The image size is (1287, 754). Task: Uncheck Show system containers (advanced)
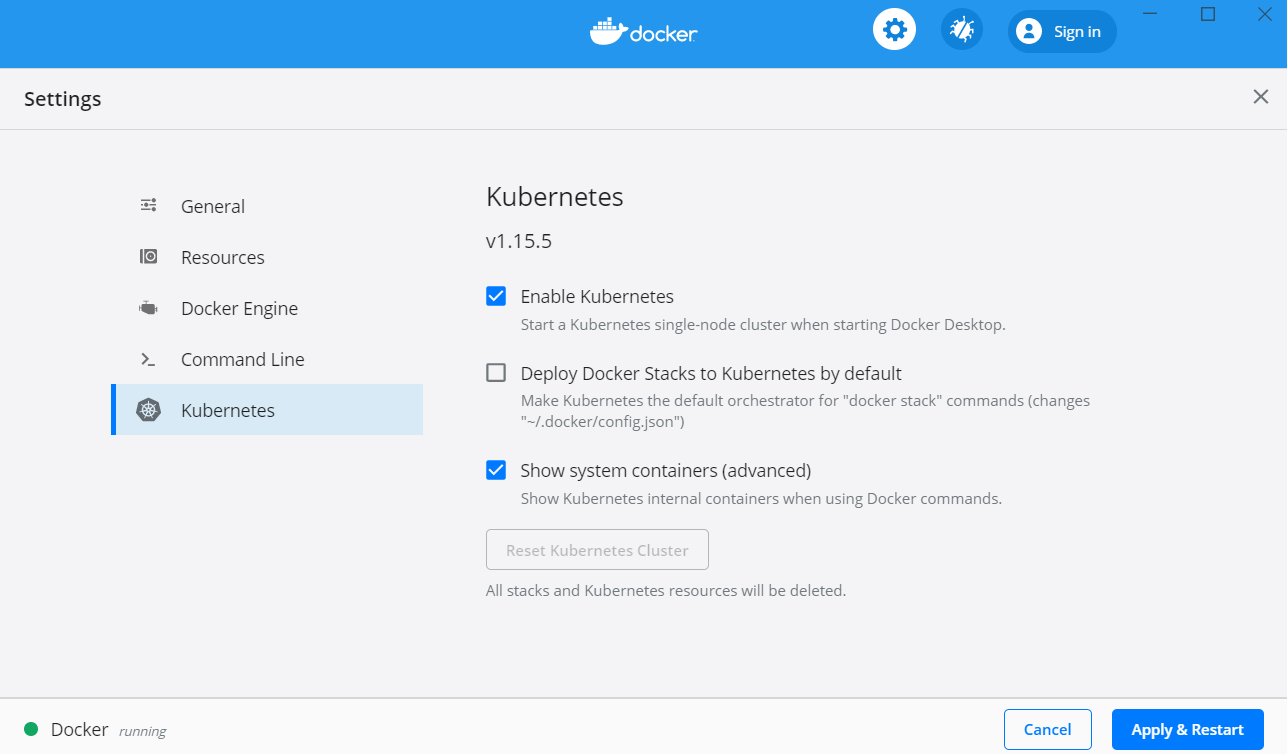click(496, 470)
